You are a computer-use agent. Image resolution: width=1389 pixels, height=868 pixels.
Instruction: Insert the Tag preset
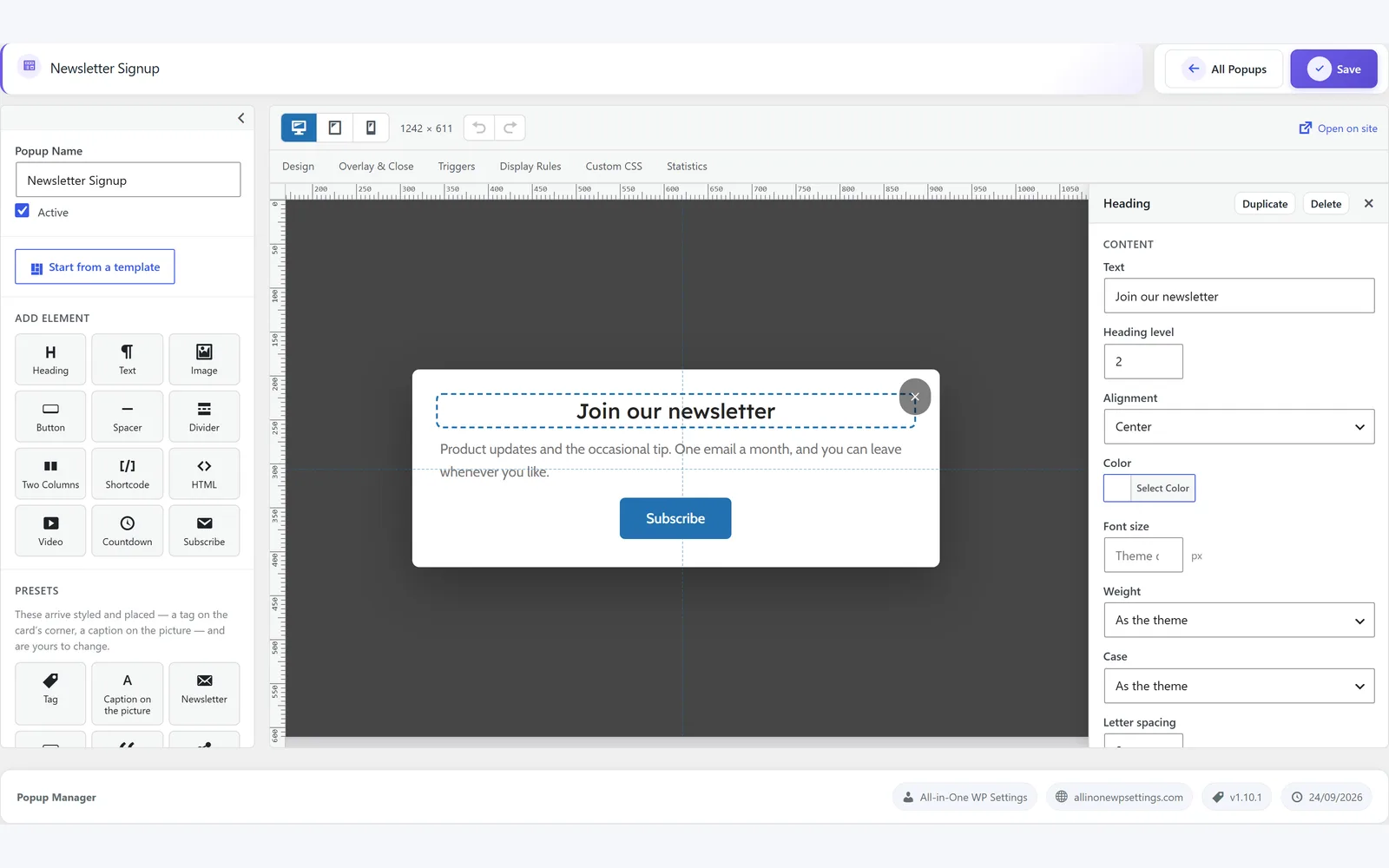click(x=50, y=694)
